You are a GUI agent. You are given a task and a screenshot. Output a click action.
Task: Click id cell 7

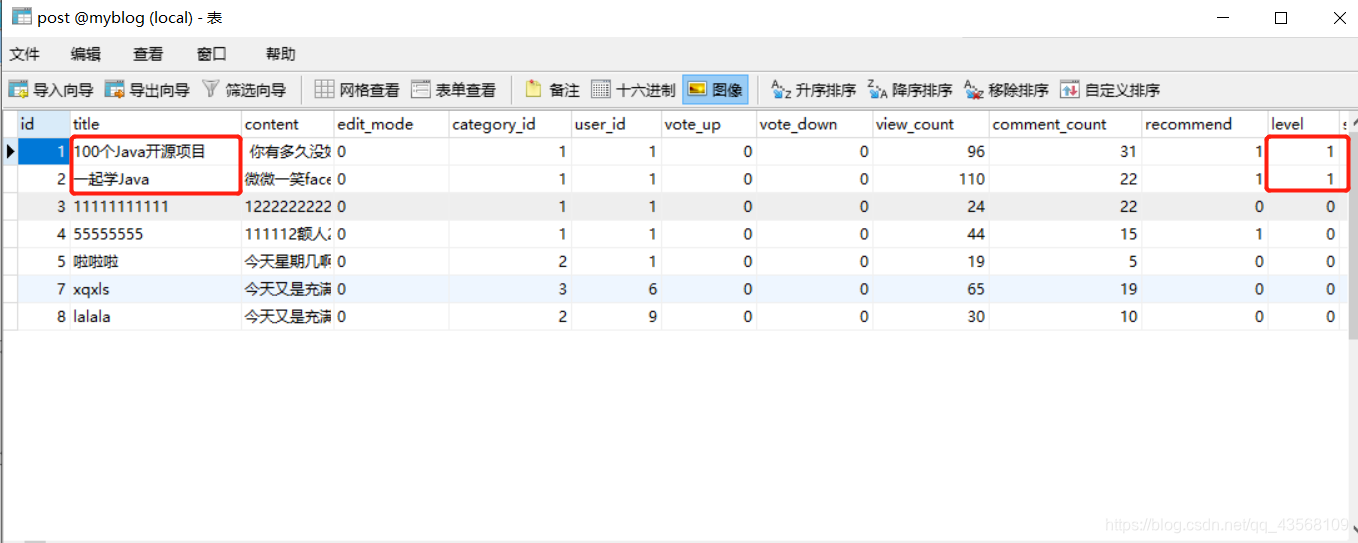tap(43, 289)
